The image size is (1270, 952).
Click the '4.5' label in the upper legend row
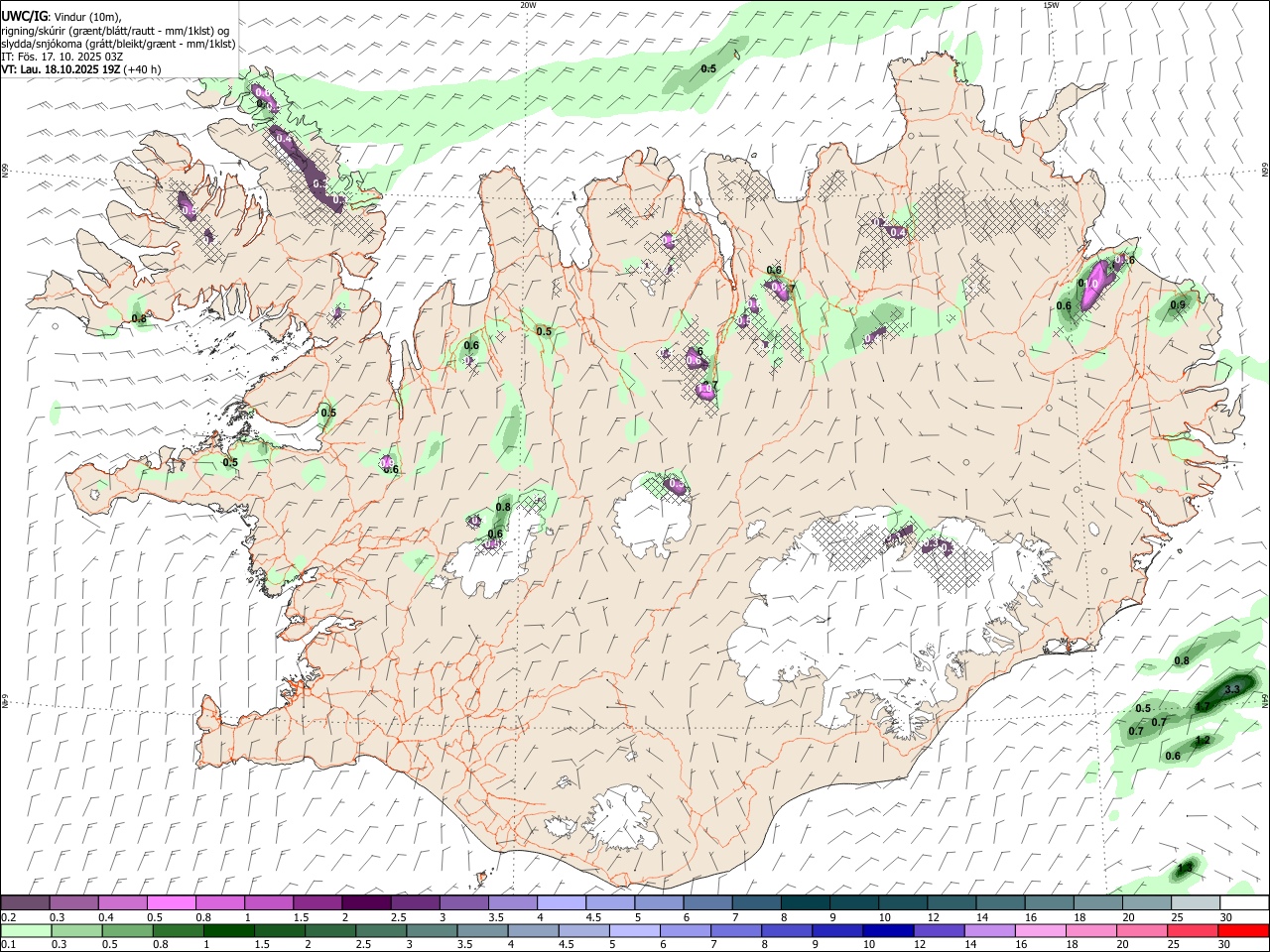point(593,917)
